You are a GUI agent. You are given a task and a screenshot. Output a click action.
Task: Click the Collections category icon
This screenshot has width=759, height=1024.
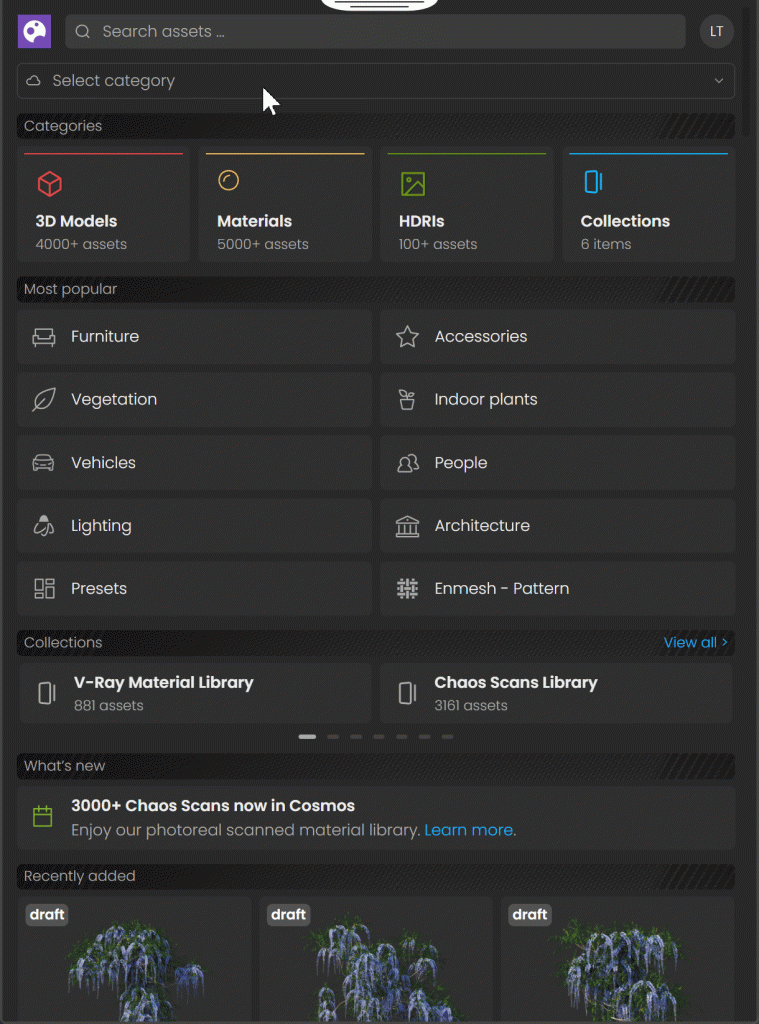point(593,181)
